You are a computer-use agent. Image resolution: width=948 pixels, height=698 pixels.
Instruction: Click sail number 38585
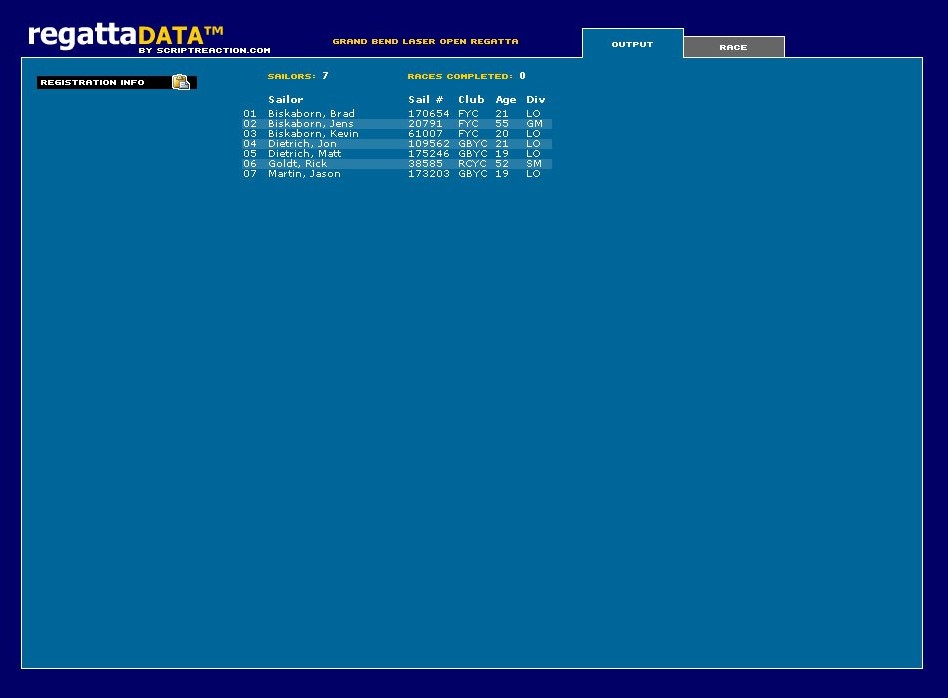click(425, 163)
